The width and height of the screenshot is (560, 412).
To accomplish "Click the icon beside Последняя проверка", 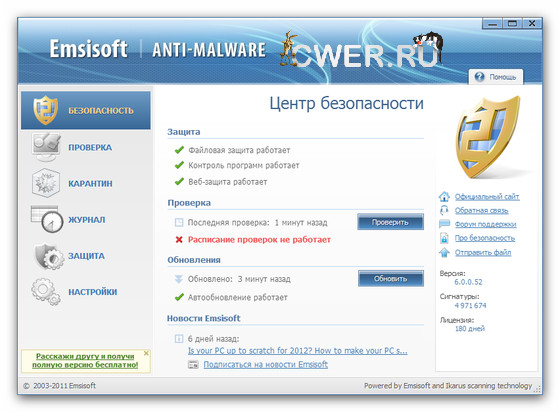I will click(179, 222).
